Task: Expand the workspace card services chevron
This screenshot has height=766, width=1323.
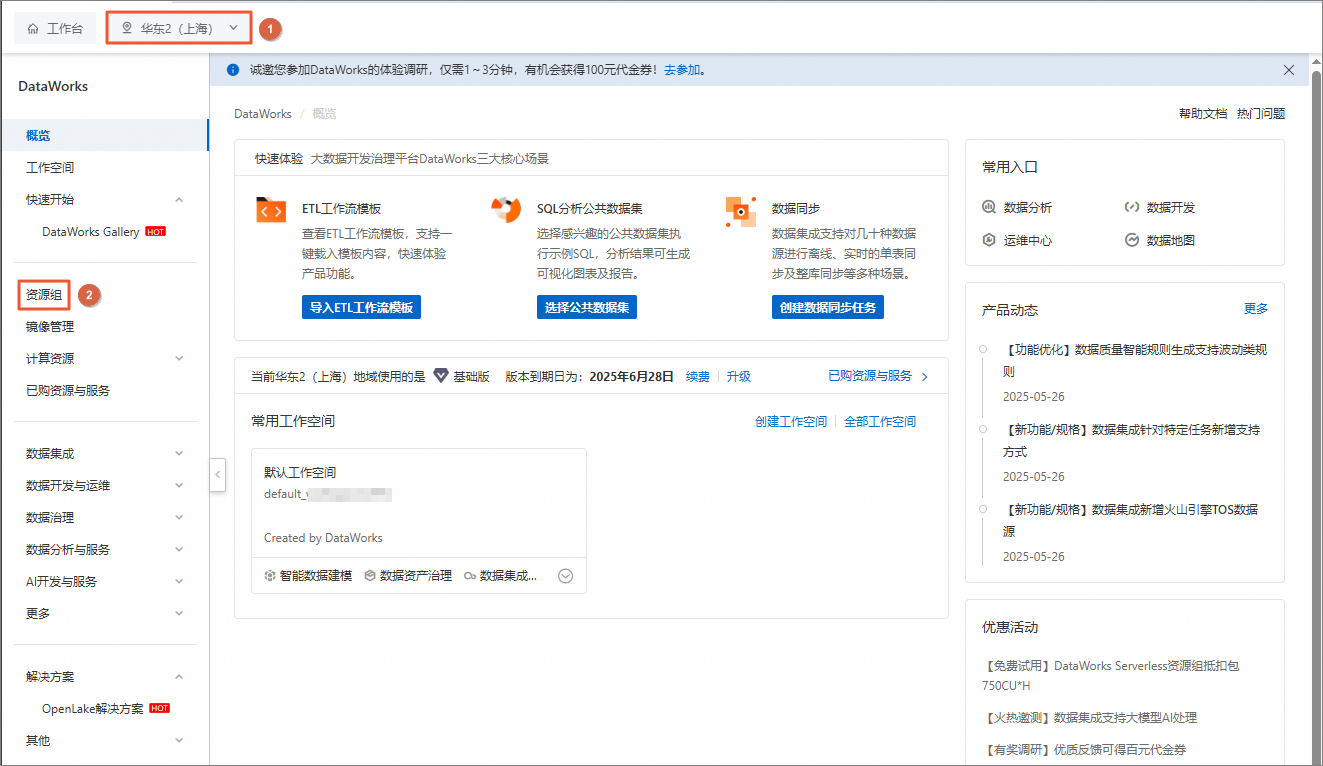Action: [x=565, y=575]
